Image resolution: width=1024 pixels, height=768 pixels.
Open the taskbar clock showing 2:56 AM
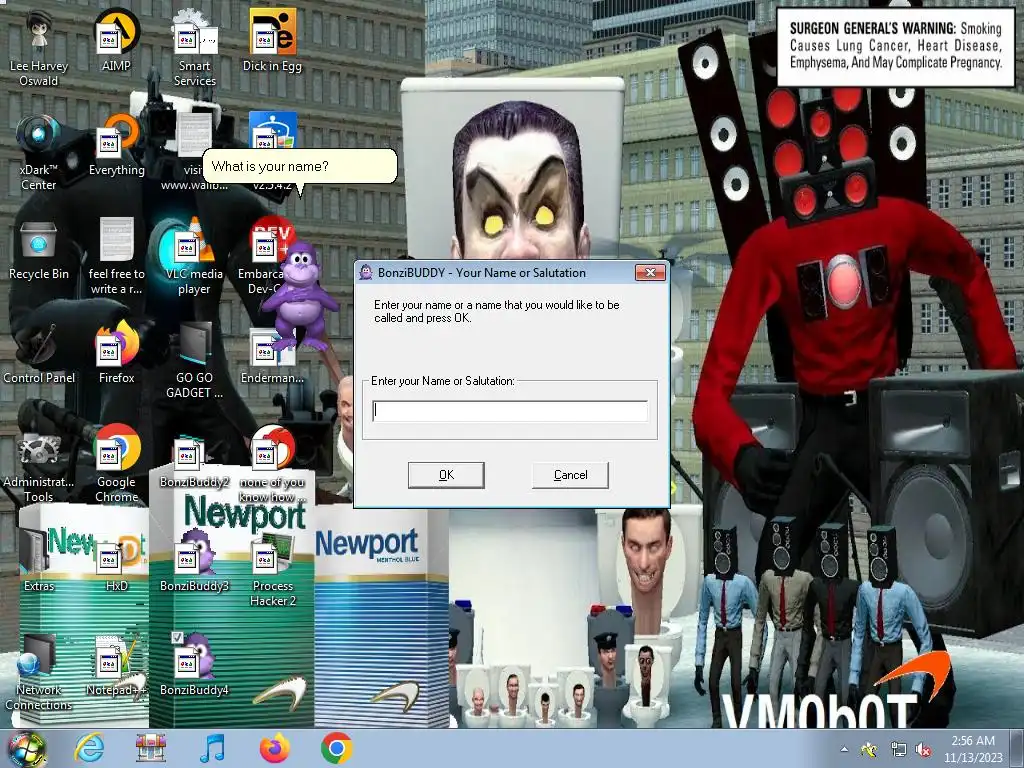pos(972,749)
